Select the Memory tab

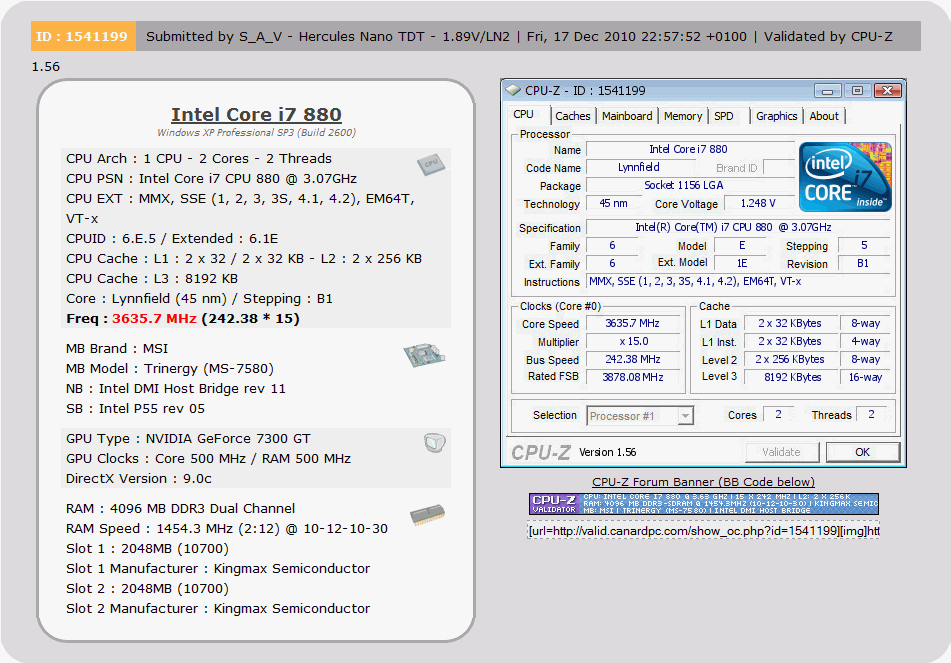[x=682, y=116]
